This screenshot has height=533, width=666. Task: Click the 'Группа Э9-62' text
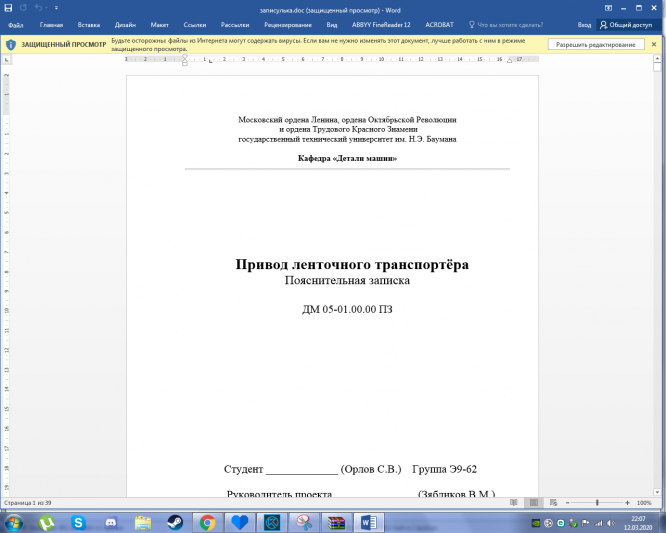pyautogui.click(x=444, y=469)
